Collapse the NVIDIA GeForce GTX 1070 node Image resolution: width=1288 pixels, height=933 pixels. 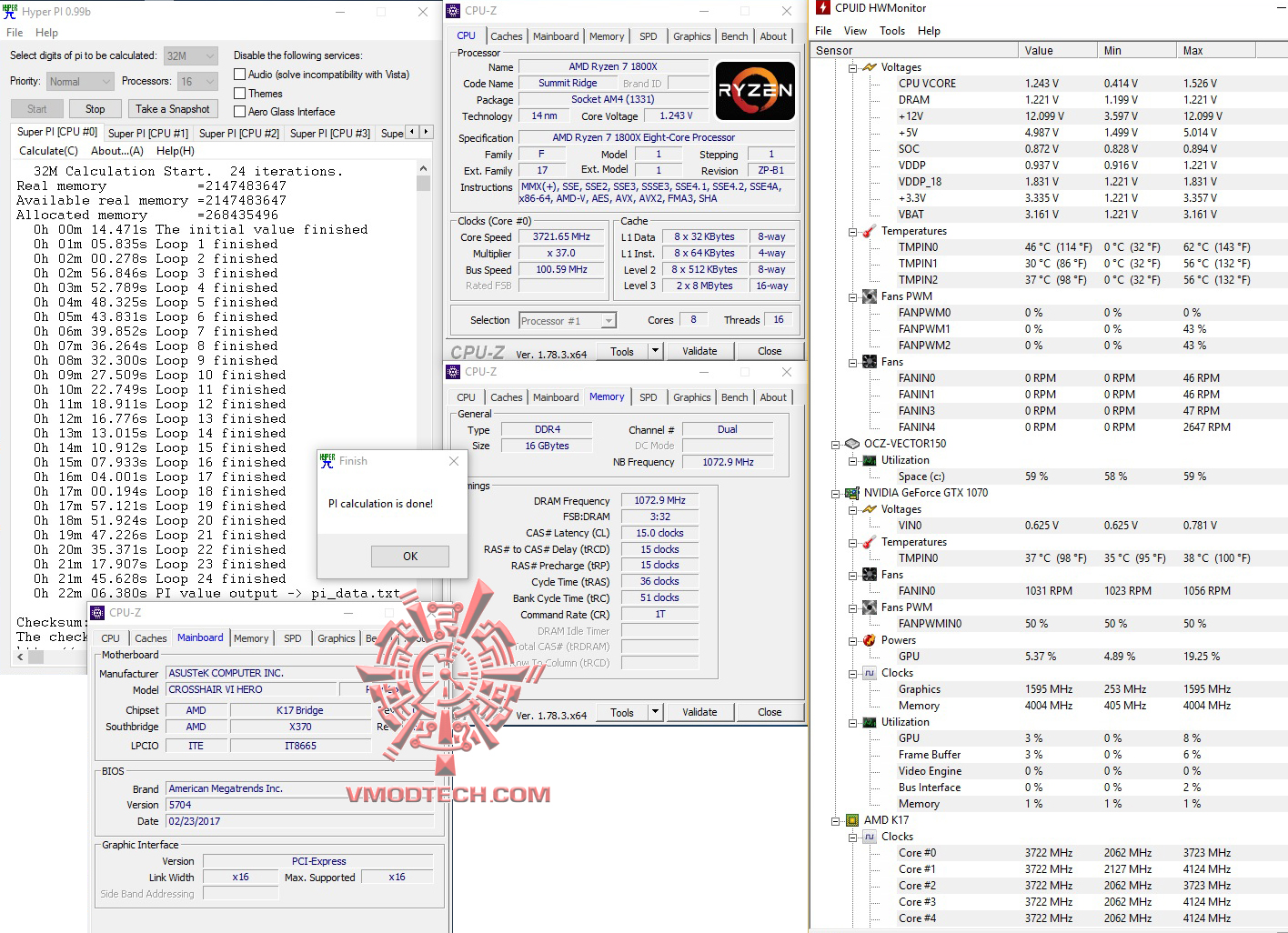point(835,493)
